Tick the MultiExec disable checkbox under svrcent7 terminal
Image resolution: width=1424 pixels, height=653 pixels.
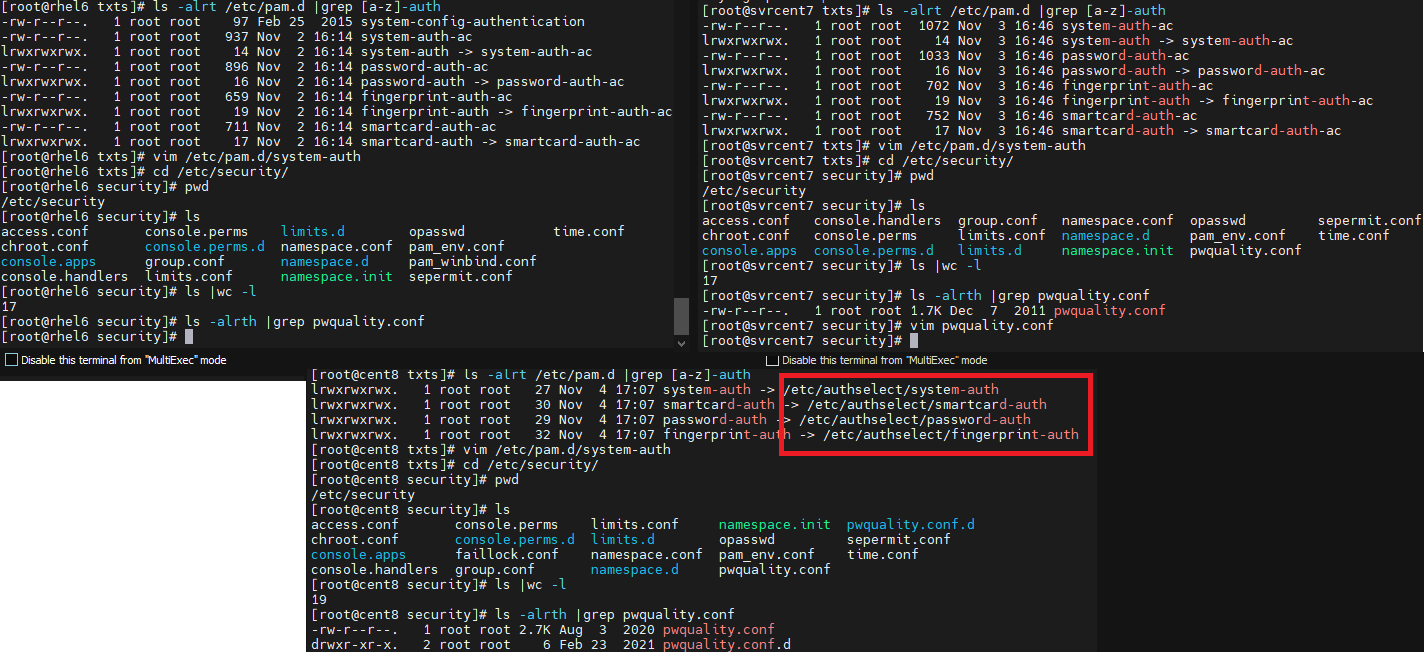(771, 360)
